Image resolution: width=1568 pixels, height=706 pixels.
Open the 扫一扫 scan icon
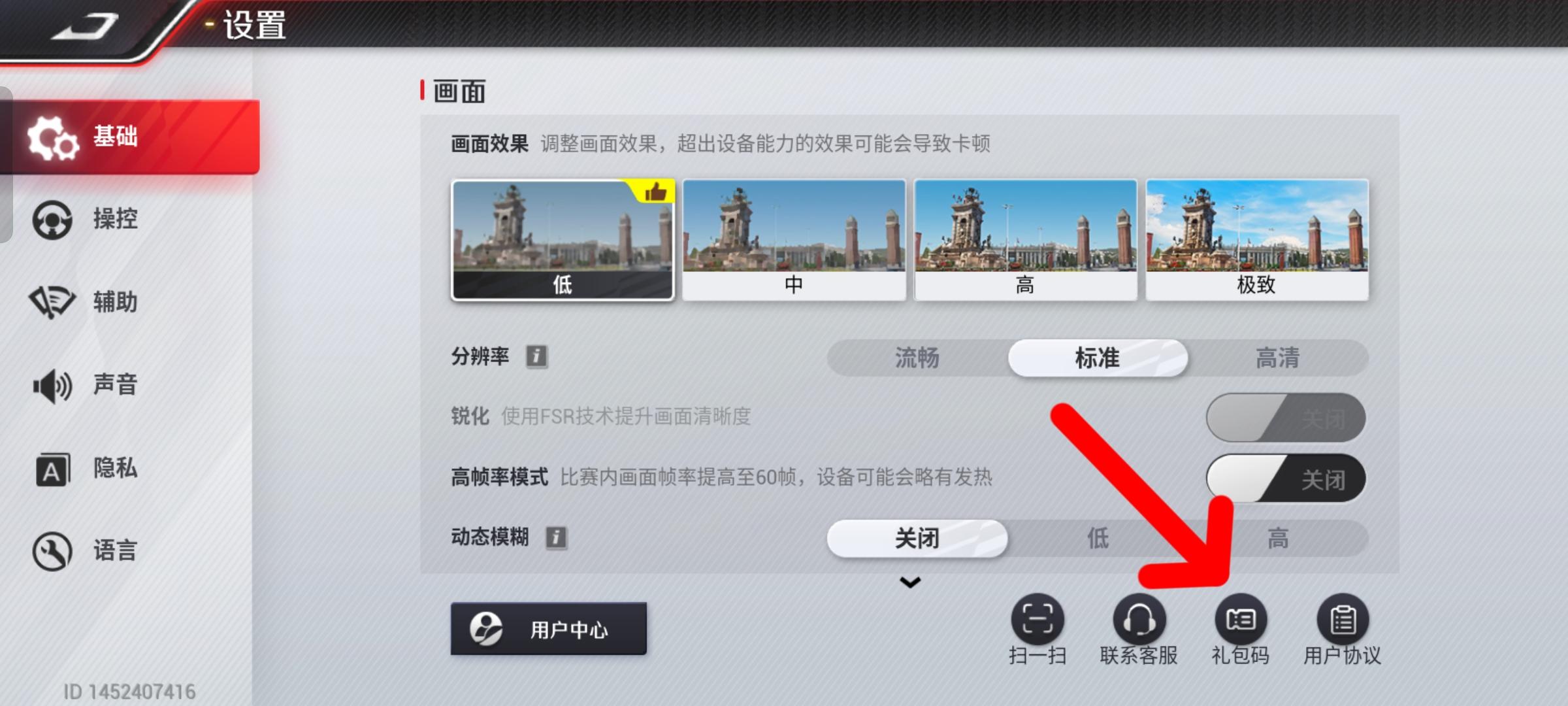[x=1037, y=619]
